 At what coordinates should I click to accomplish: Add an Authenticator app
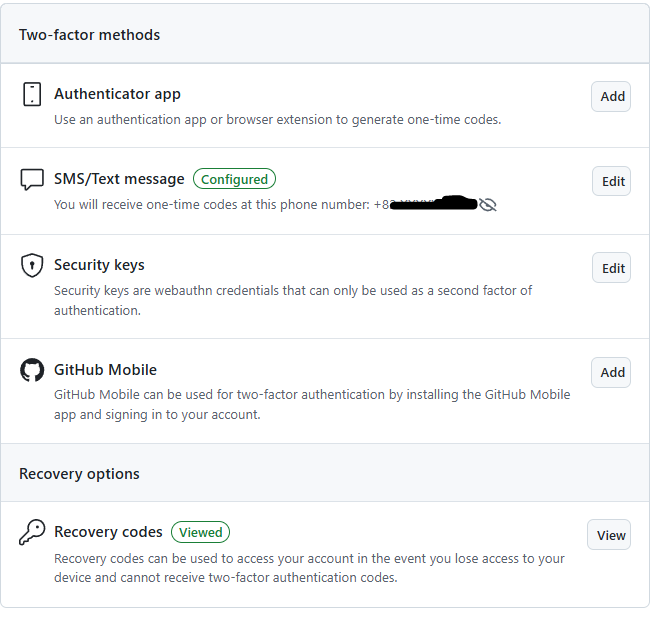point(611,96)
